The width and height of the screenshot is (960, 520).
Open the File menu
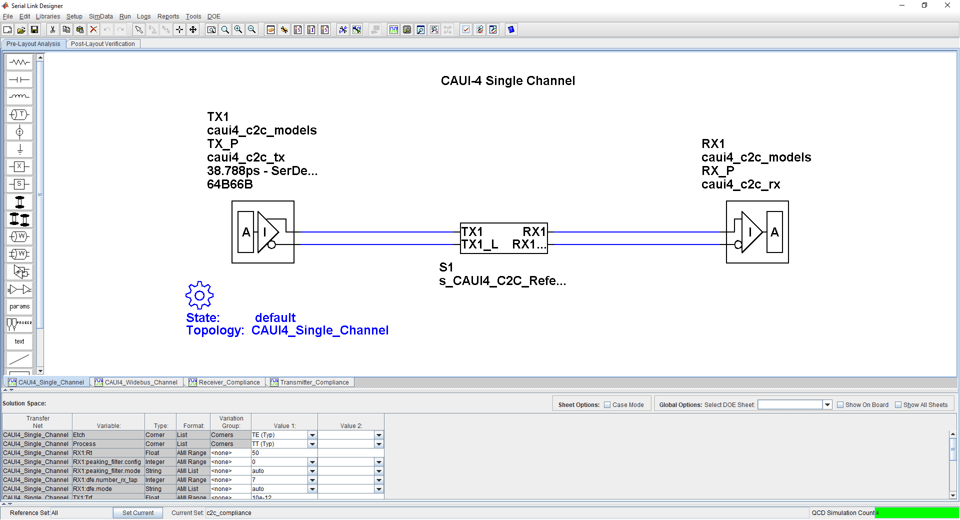pyautogui.click(x=8, y=17)
